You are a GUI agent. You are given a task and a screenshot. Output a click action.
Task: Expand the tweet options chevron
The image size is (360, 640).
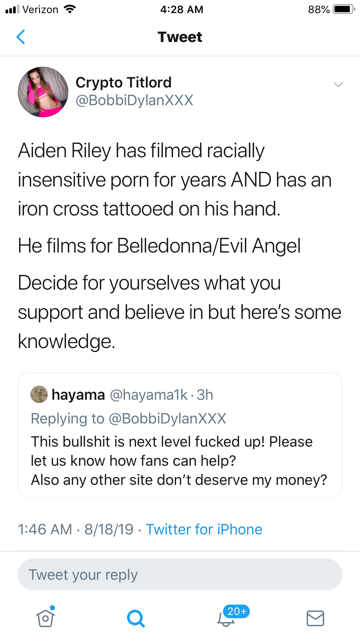338,84
